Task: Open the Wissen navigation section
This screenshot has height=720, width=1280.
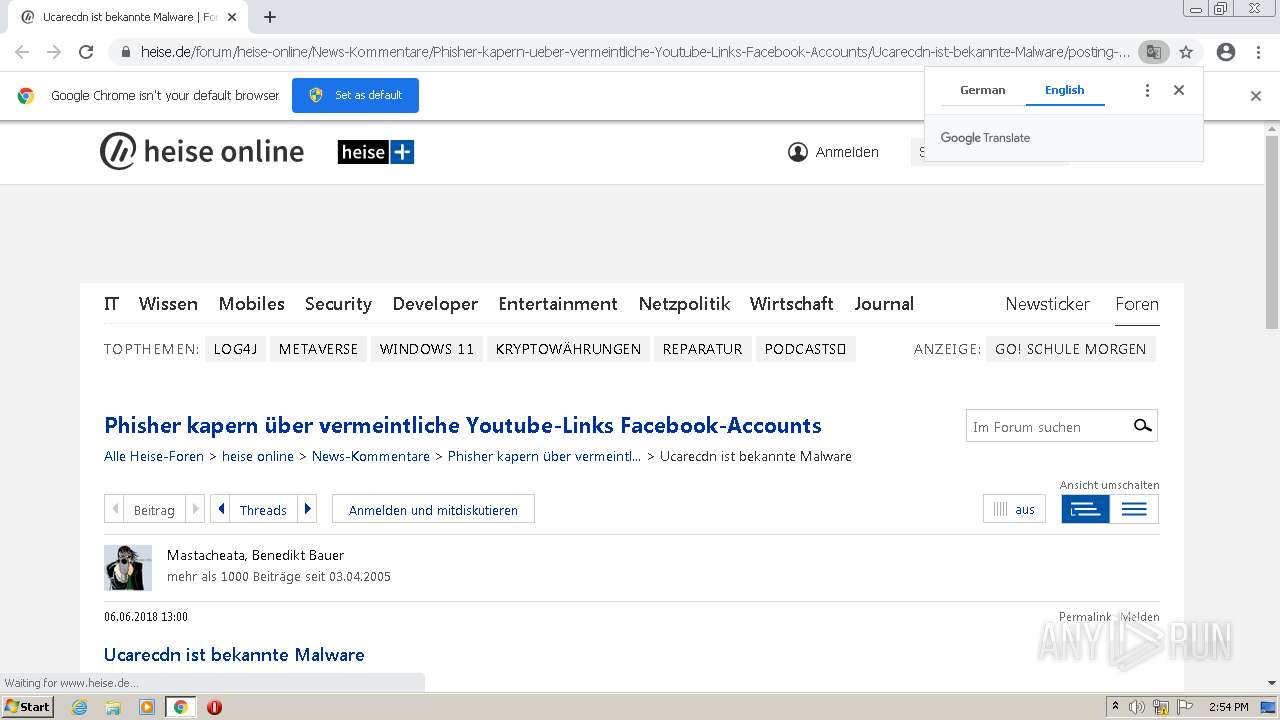Action: (x=168, y=304)
